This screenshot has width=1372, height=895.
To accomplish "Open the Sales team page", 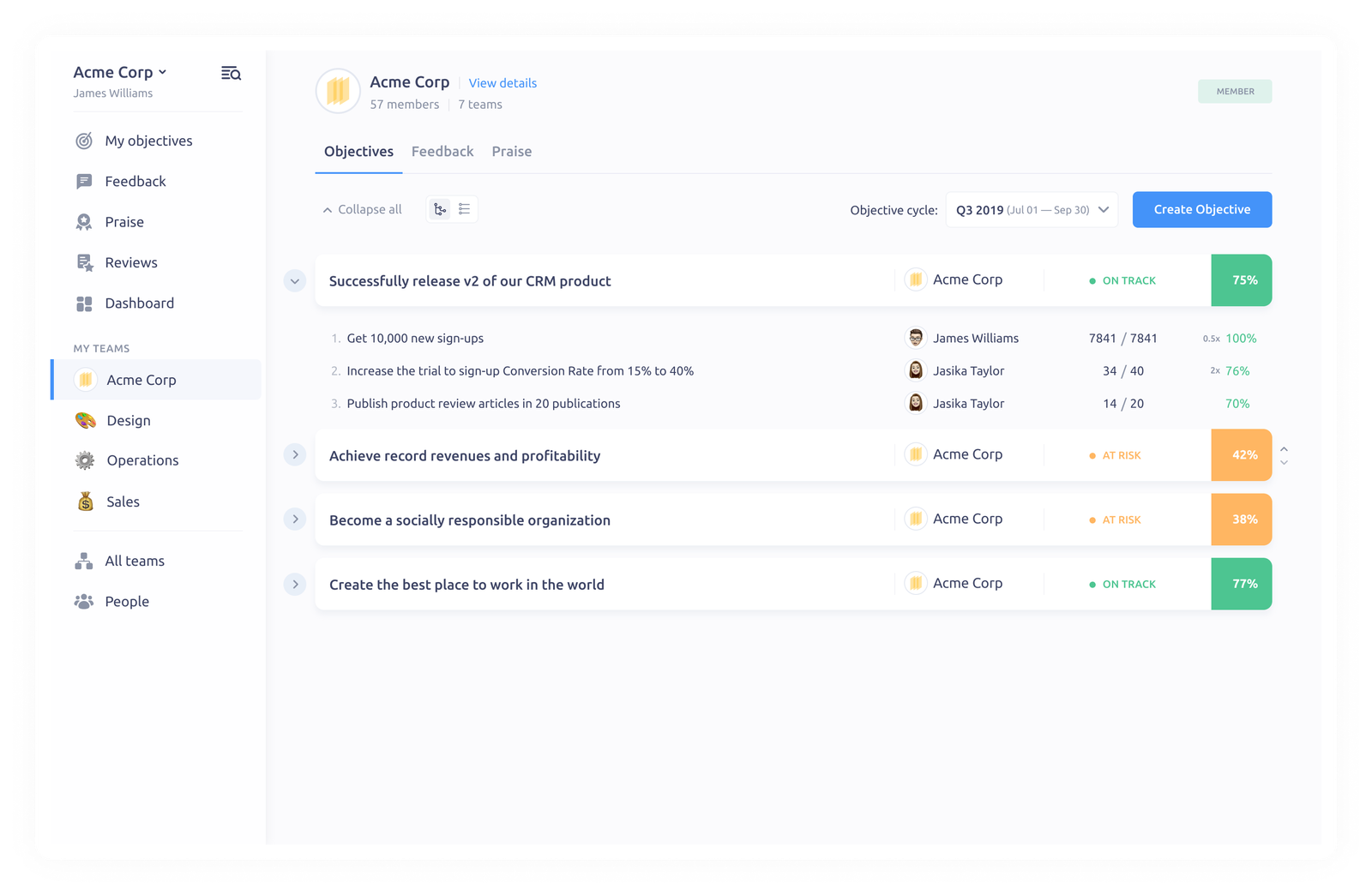I will [x=122, y=502].
